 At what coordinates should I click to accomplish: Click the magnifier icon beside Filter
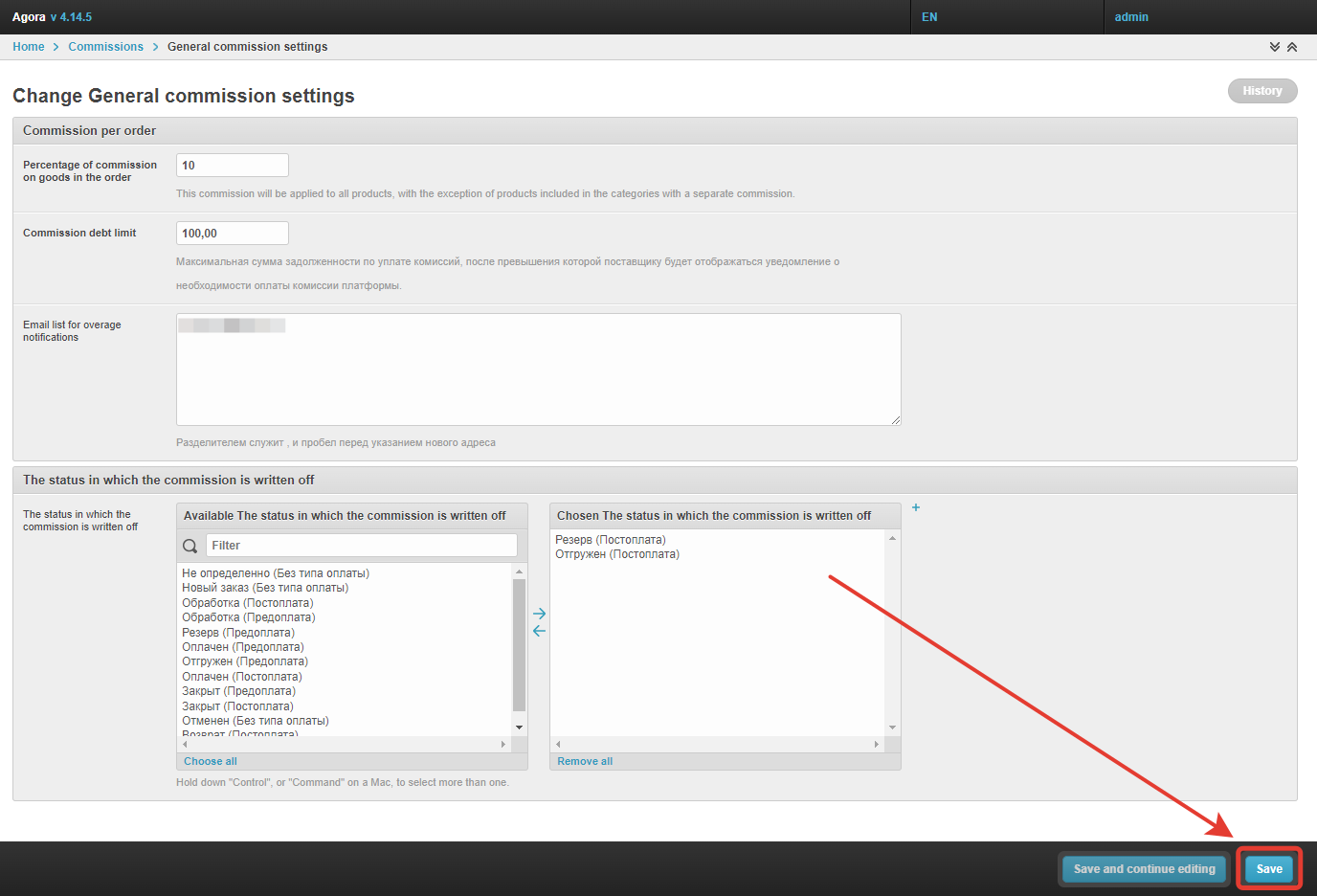190,546
